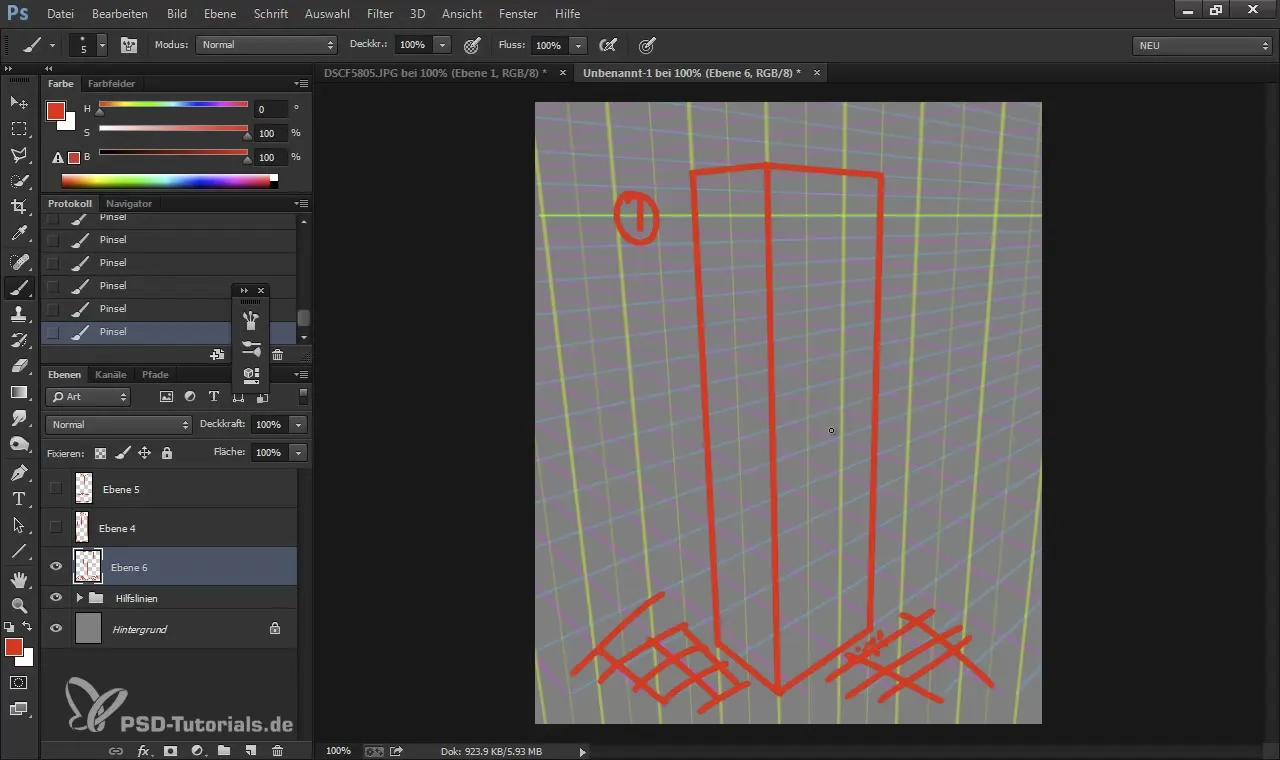
Task: Open the NEU workspace selector
Action: coord(1202,45)
